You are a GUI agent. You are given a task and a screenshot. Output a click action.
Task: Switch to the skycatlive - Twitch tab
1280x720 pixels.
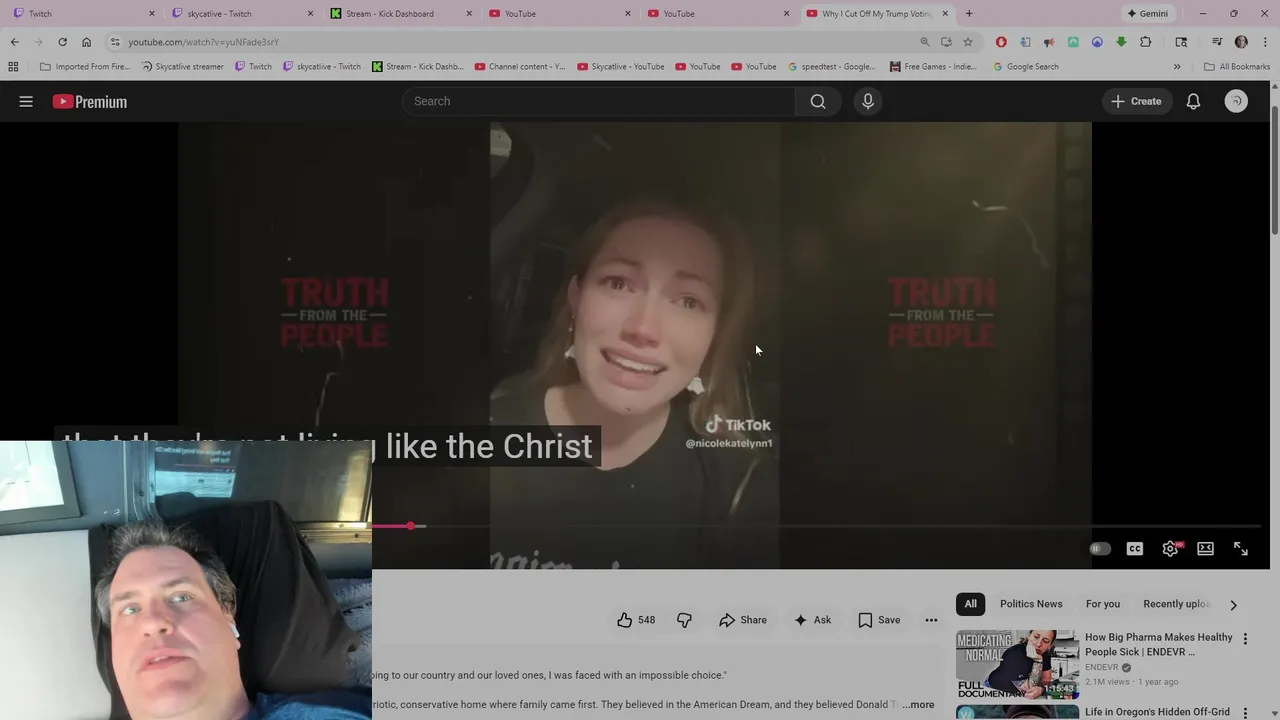point(240,14)
